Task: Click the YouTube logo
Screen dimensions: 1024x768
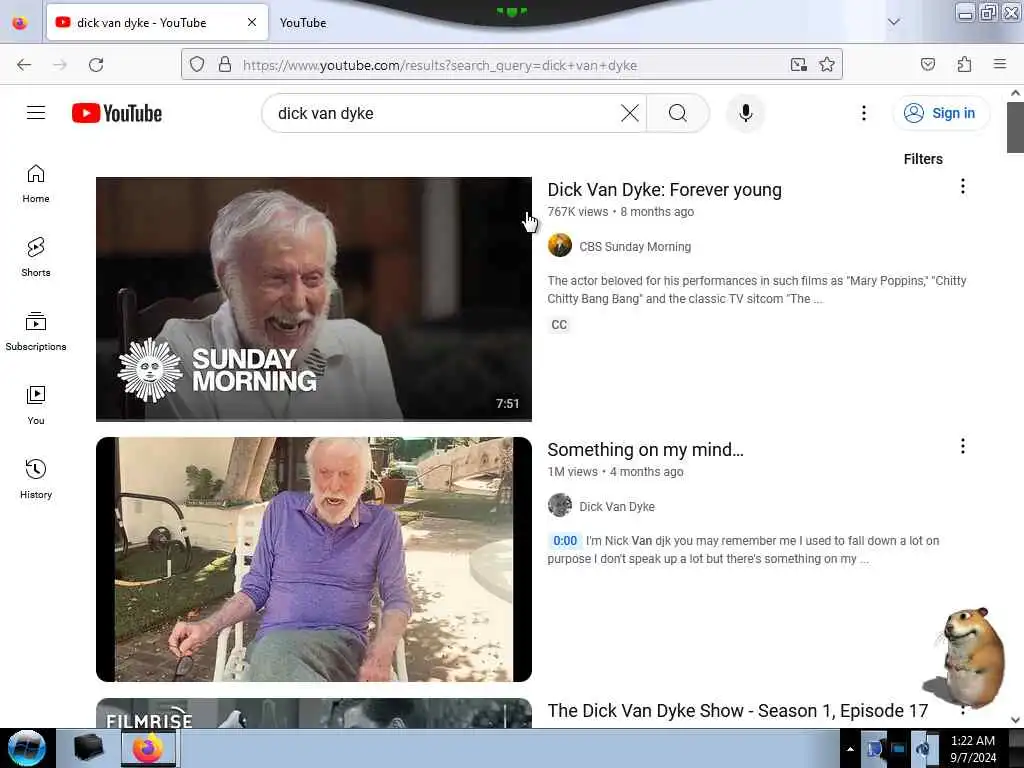Action: click(x=117, y=113)
